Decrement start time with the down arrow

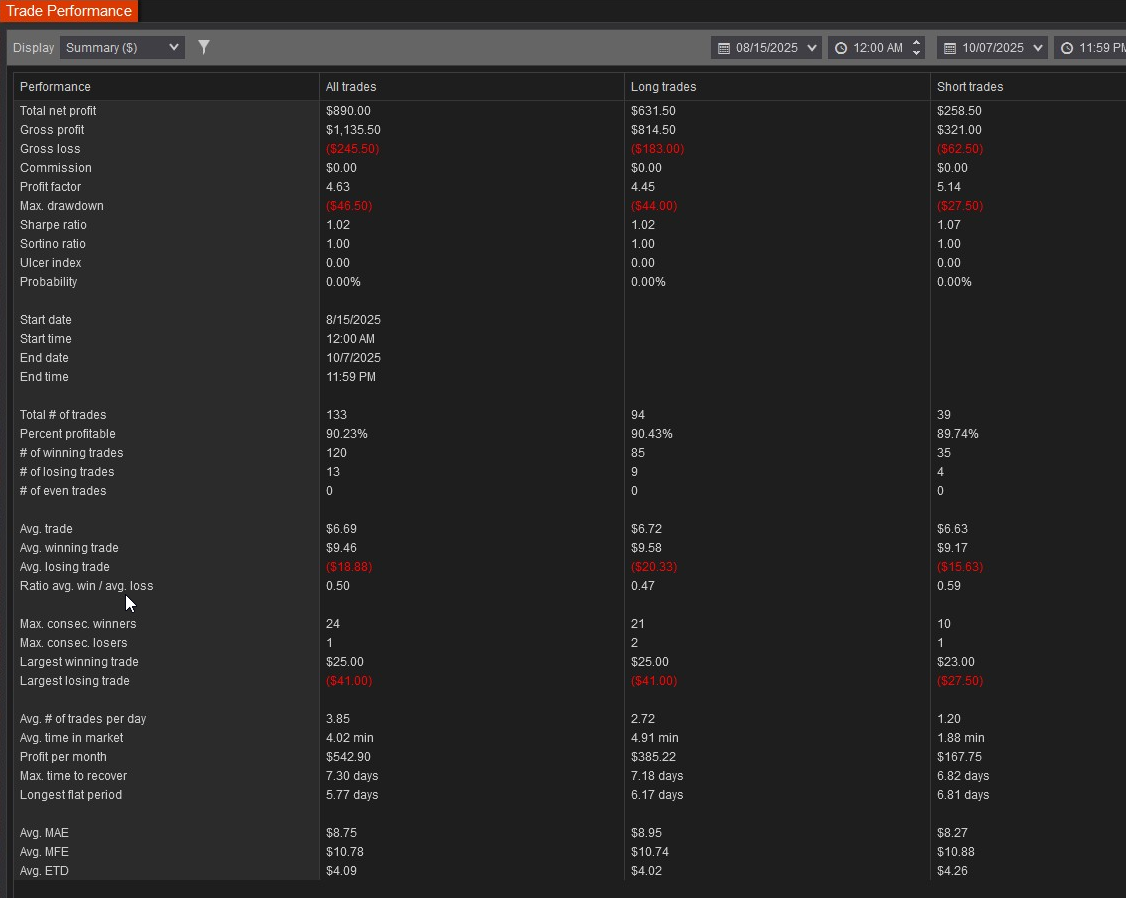[x=916, y=53]
